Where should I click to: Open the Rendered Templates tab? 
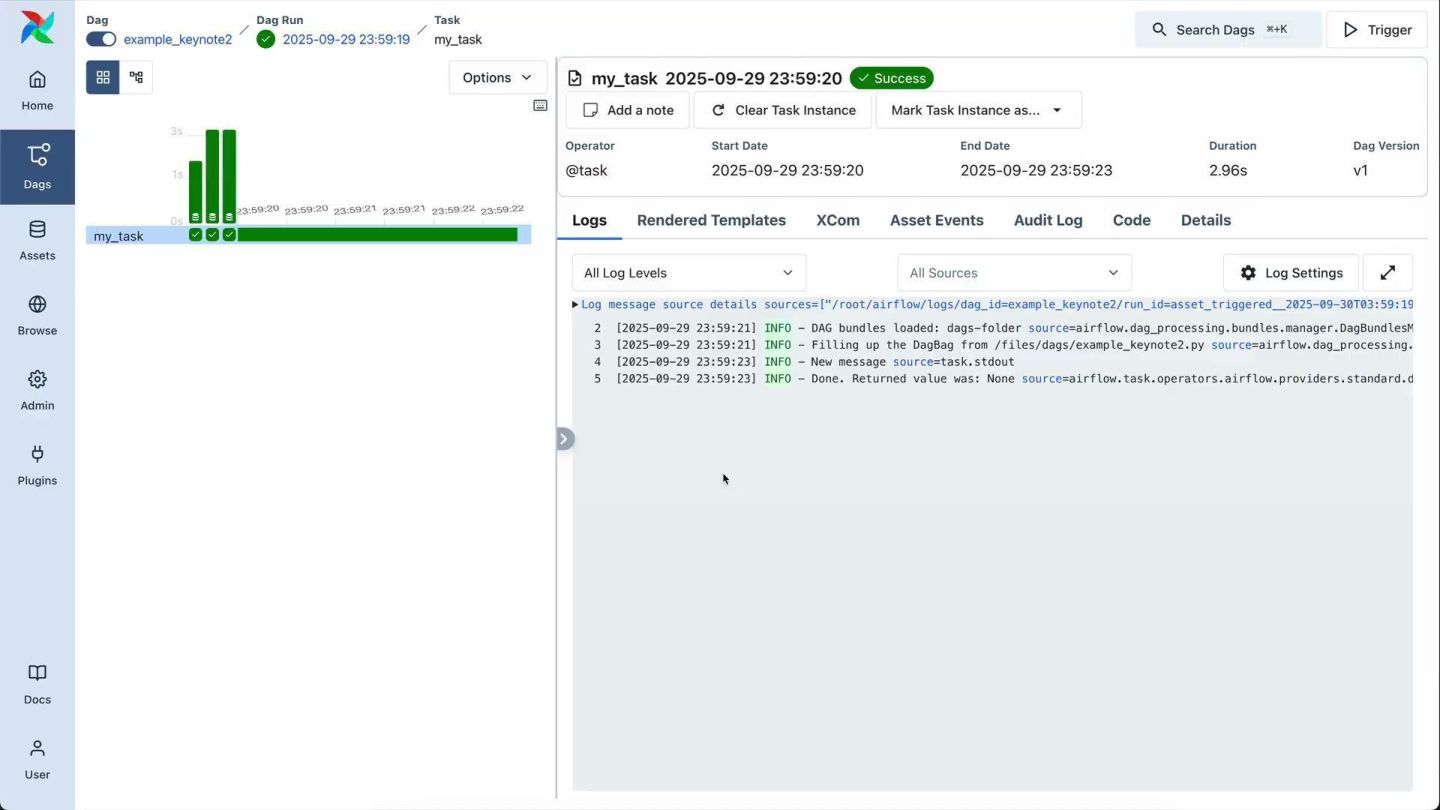pos(711,220)
